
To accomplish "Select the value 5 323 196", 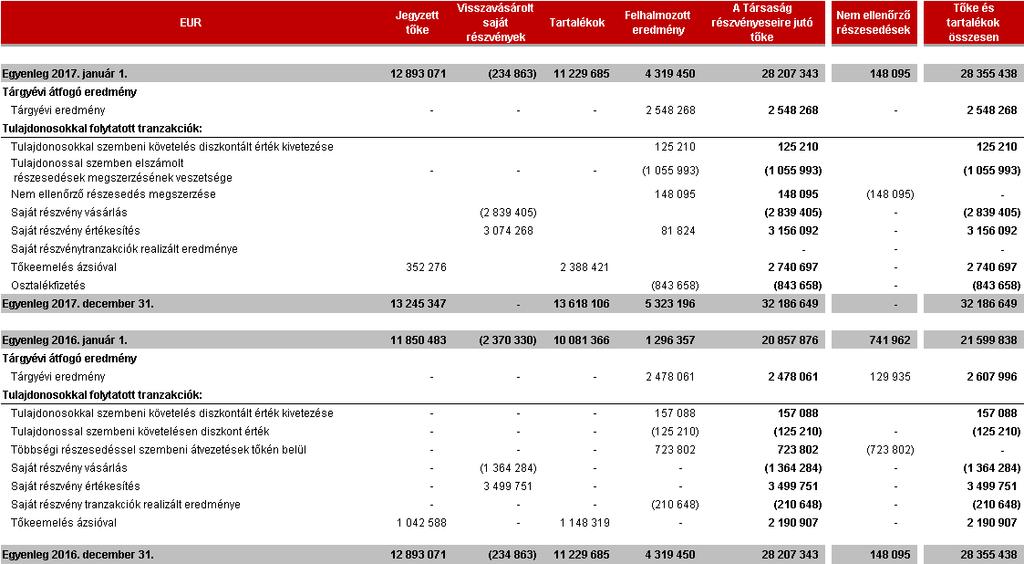I will coord(669,304).
